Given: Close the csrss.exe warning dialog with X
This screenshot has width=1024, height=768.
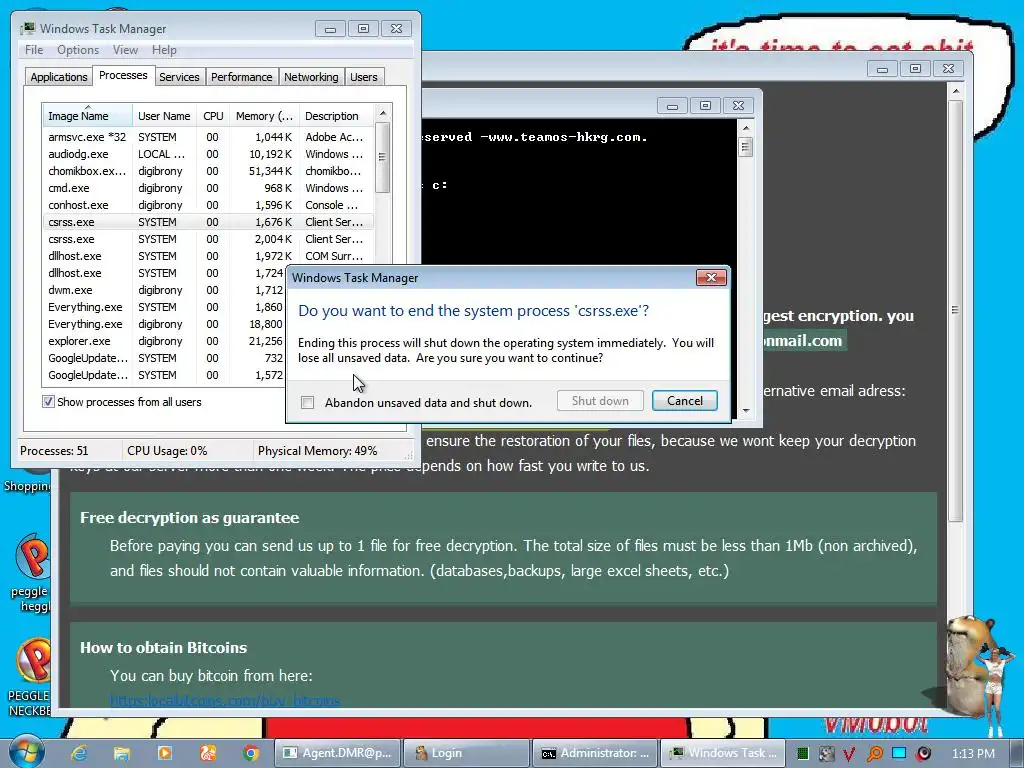Looking at the screenshot, I should coord(711,278).
